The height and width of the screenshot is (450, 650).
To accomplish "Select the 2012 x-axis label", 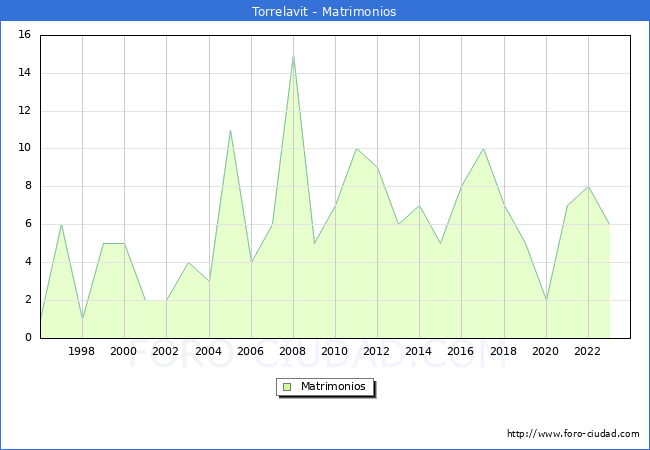I will click(376, 351).
